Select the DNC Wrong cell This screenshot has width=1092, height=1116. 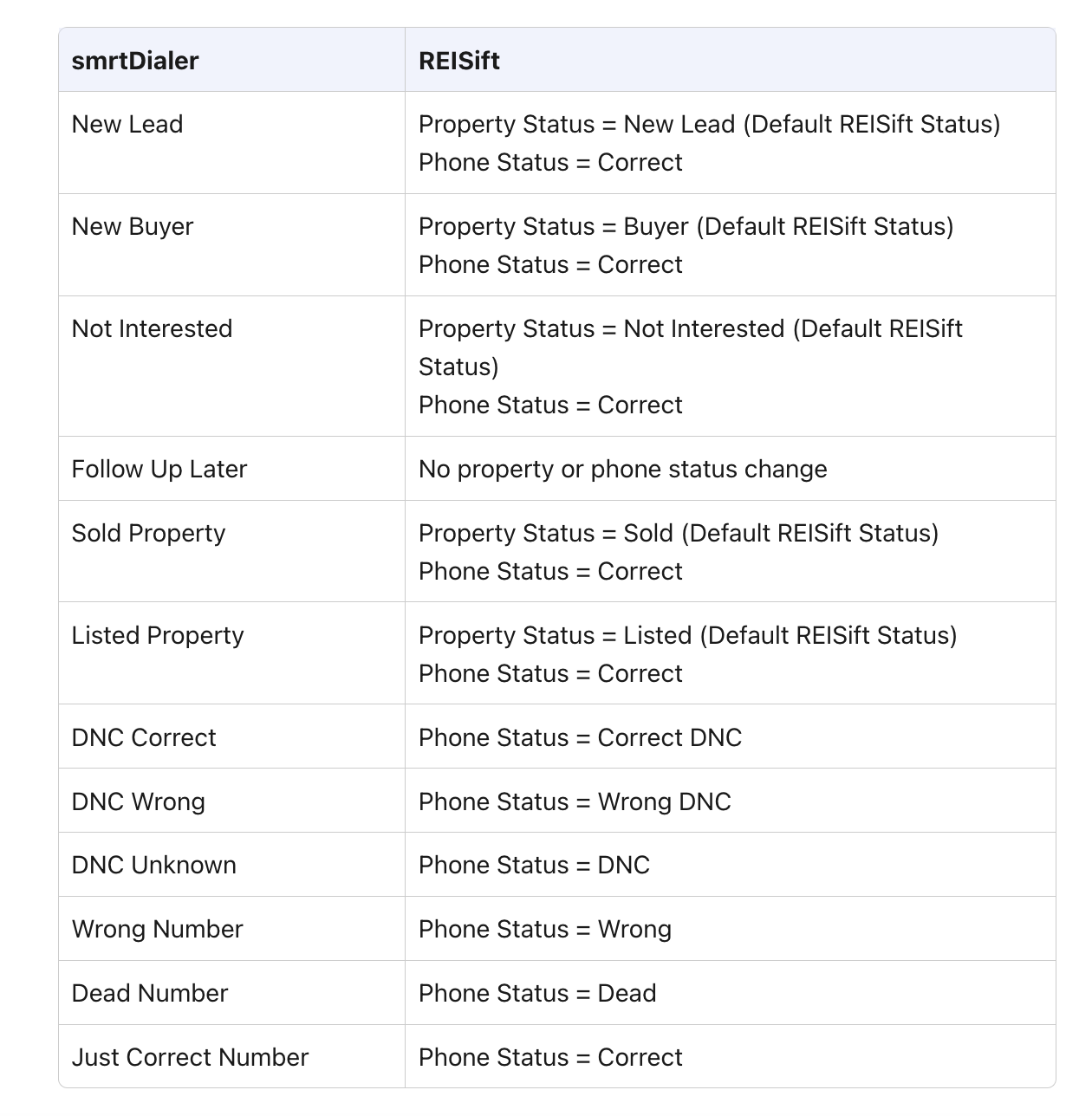[x=139, y=802]
